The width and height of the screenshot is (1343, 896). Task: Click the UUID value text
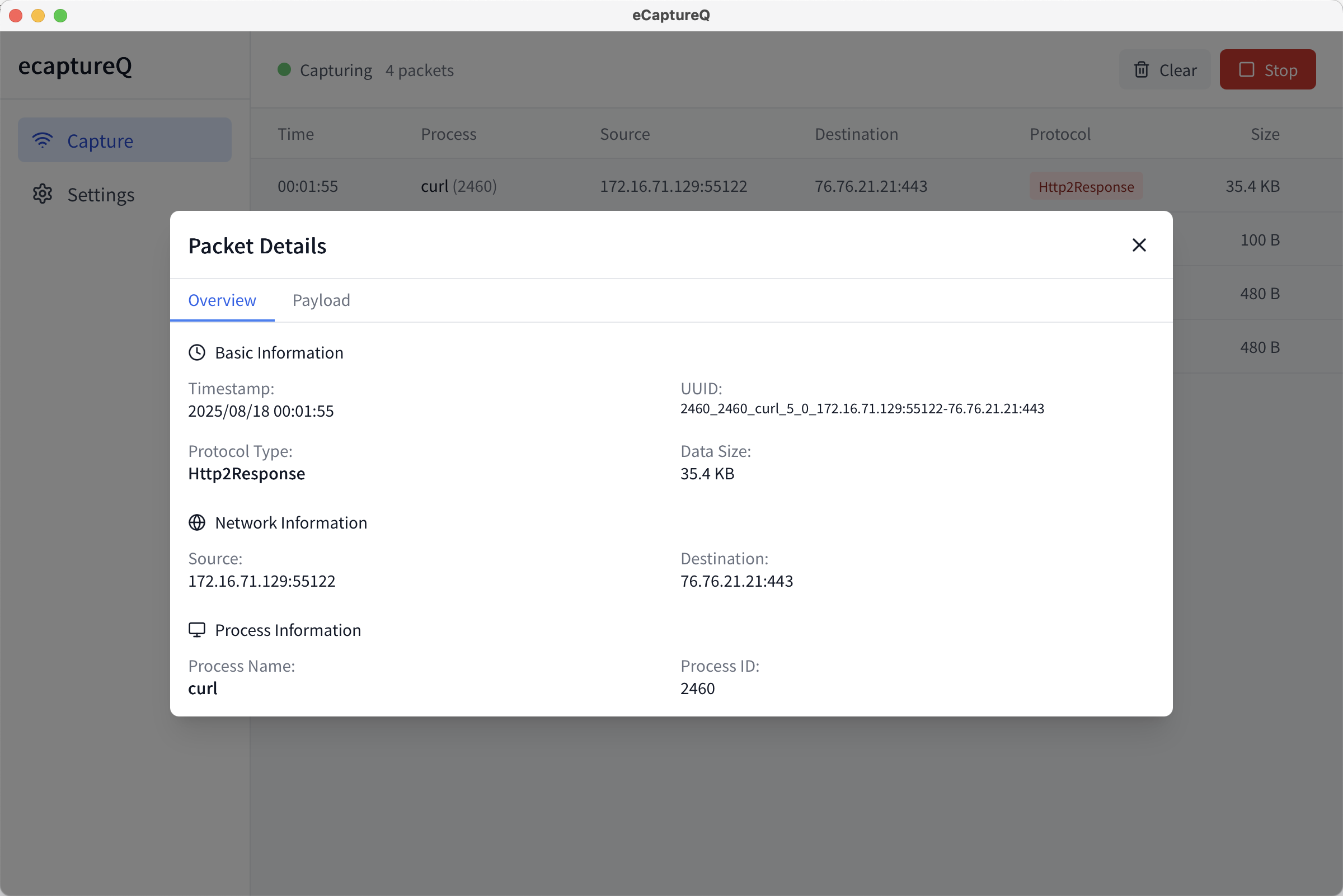tap(862, 409)
